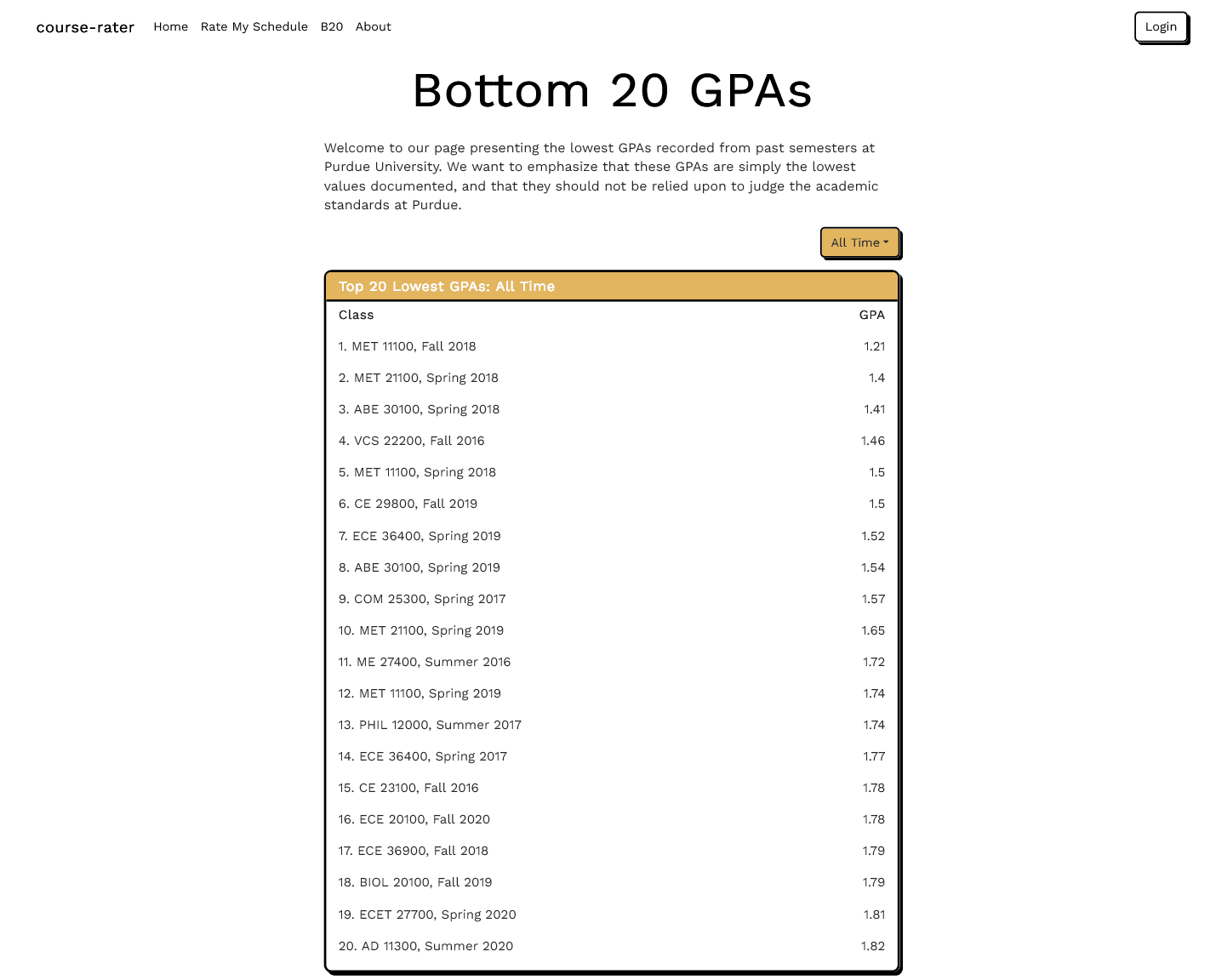Select row MET 11100, Fall 2018
This screenshot has width=1216, height=980.
tap(612, 346)
